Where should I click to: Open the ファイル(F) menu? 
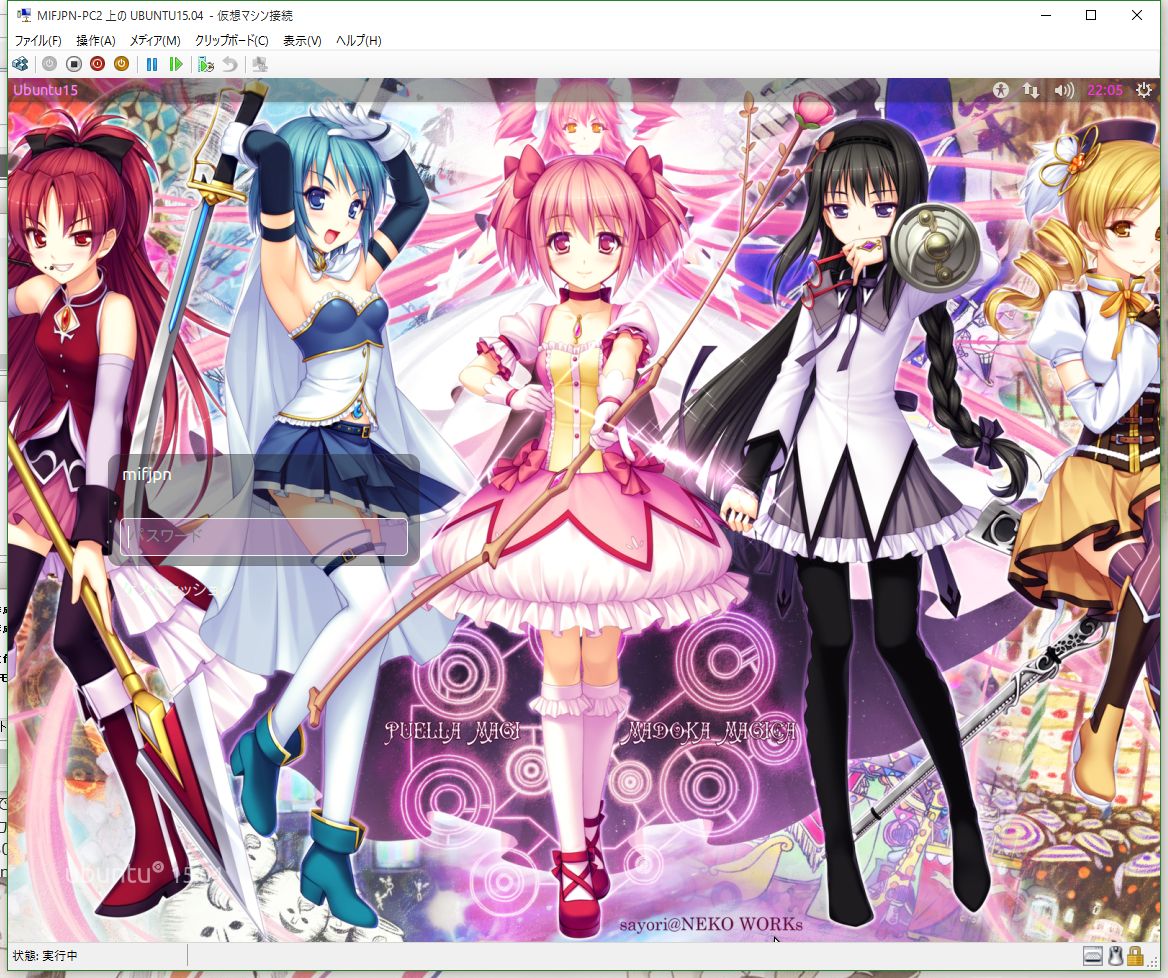pos(38,40)
